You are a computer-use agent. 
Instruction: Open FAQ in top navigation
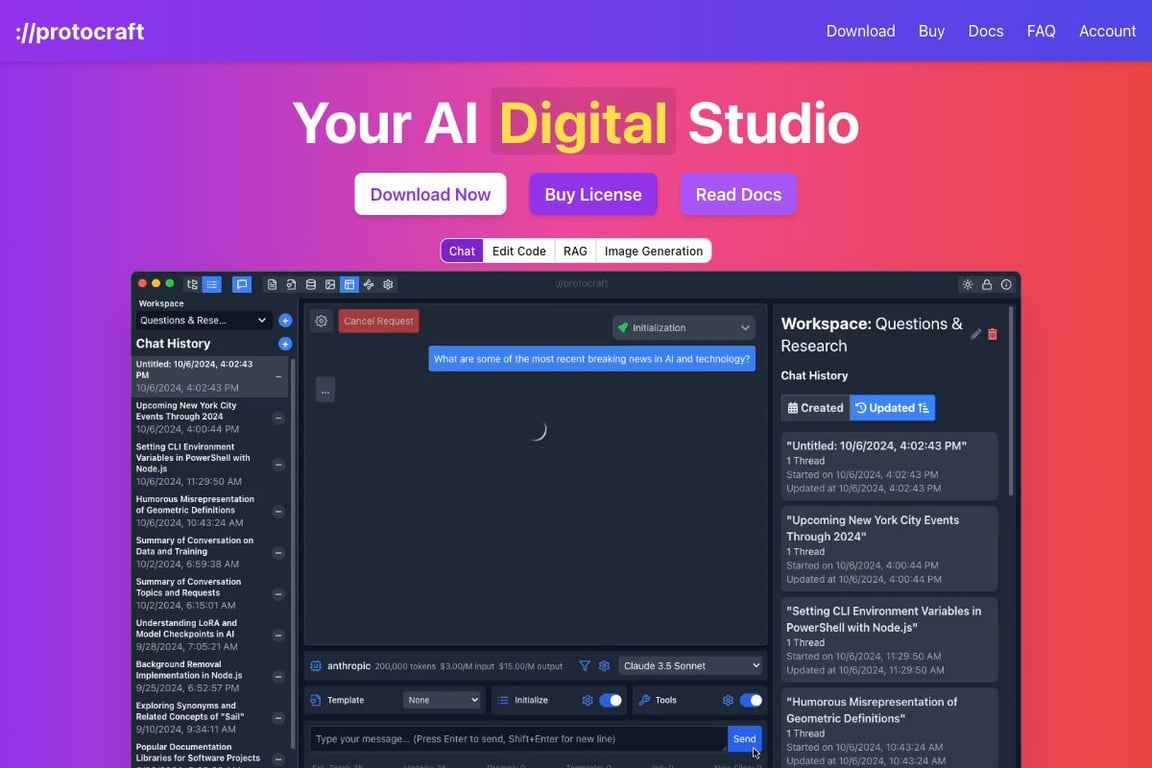(1041, 31)
